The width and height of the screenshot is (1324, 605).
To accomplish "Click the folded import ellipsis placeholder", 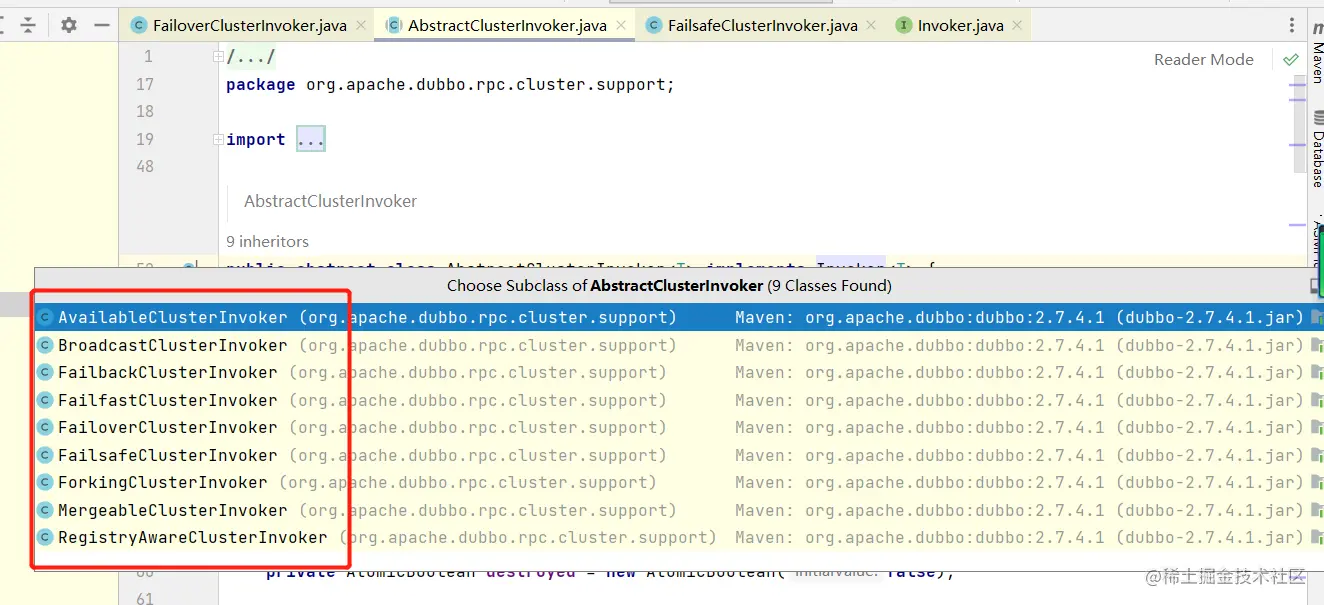I will [x=311, y=140].
